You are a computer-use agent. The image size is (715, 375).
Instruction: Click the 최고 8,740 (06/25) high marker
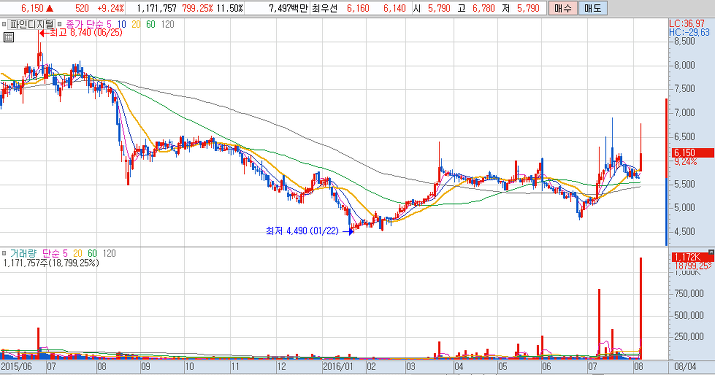coord(81,33)
